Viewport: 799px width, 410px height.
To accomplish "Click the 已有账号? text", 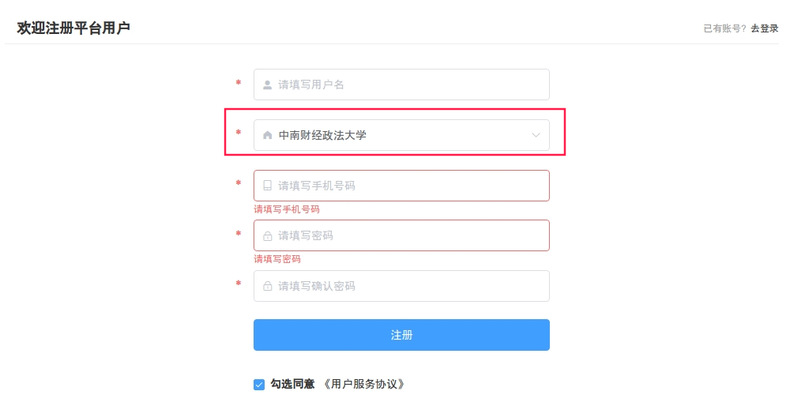I will [725, 29].
